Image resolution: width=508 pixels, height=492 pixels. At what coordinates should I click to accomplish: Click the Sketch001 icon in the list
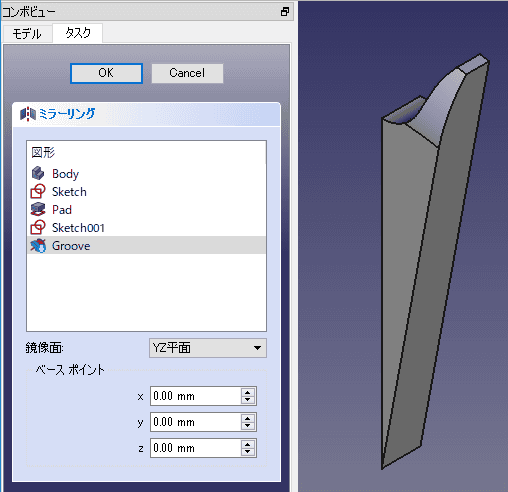coord(38,227)
